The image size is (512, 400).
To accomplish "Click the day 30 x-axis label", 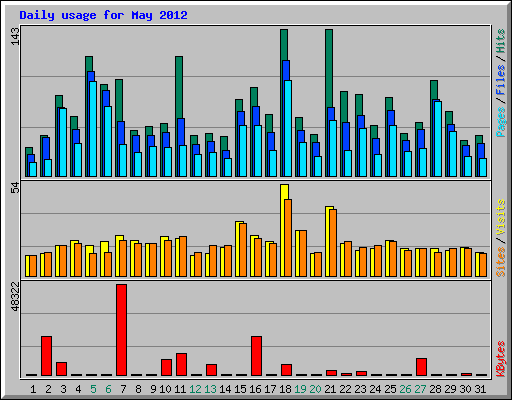I will tap(465, 389).
